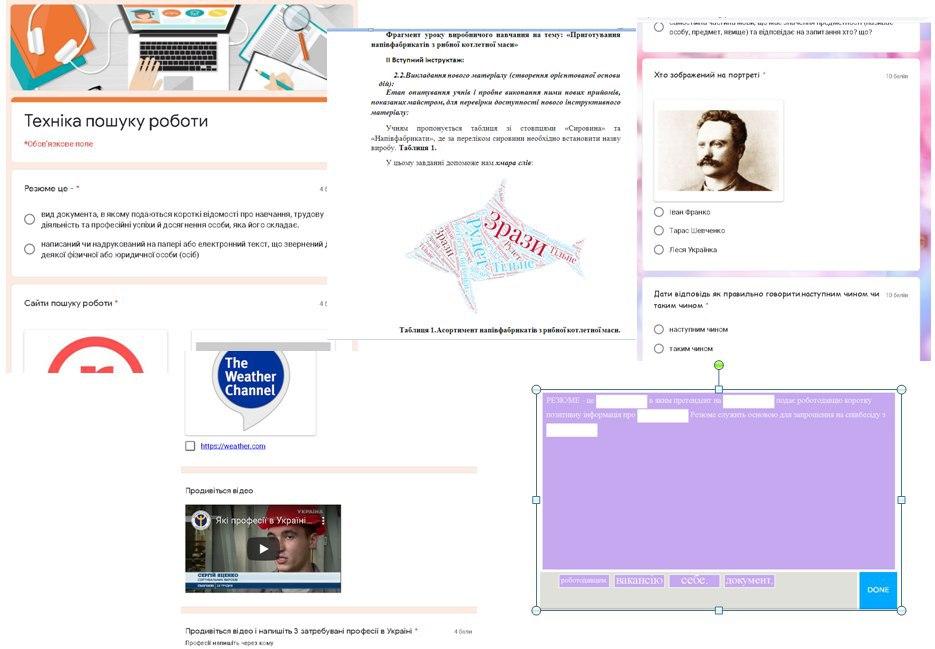The image size is (935, 649).
Task: Click the blue DONE button
Action: coord(878,590)
